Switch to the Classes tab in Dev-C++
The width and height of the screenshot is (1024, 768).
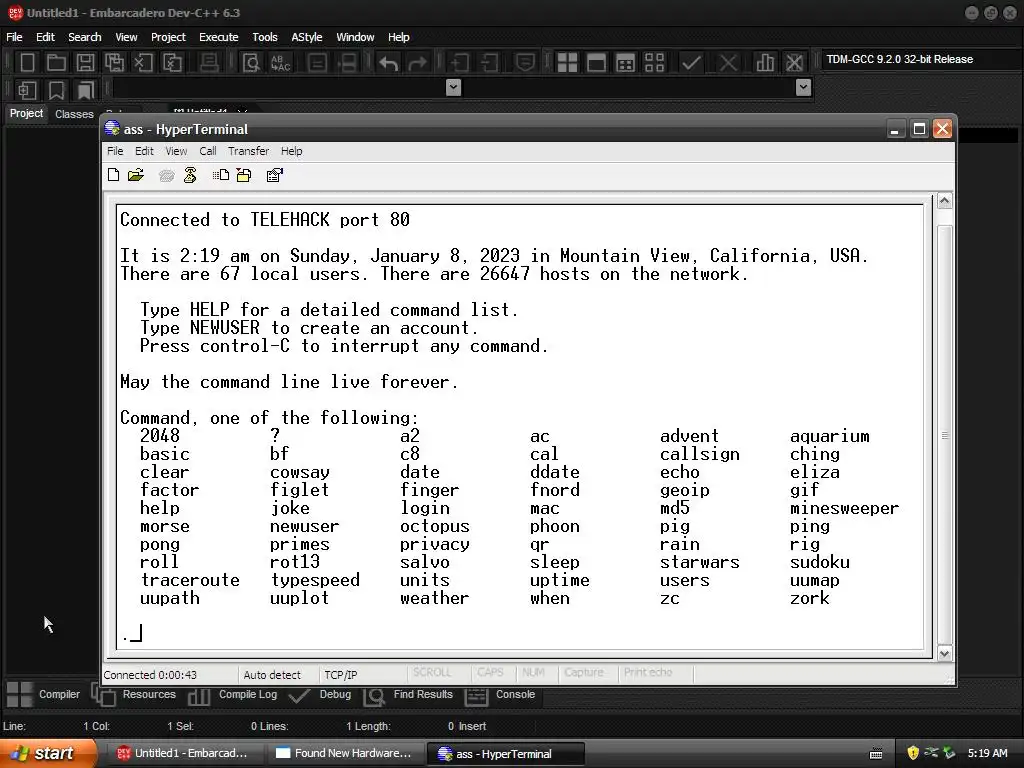click(74, 114)
